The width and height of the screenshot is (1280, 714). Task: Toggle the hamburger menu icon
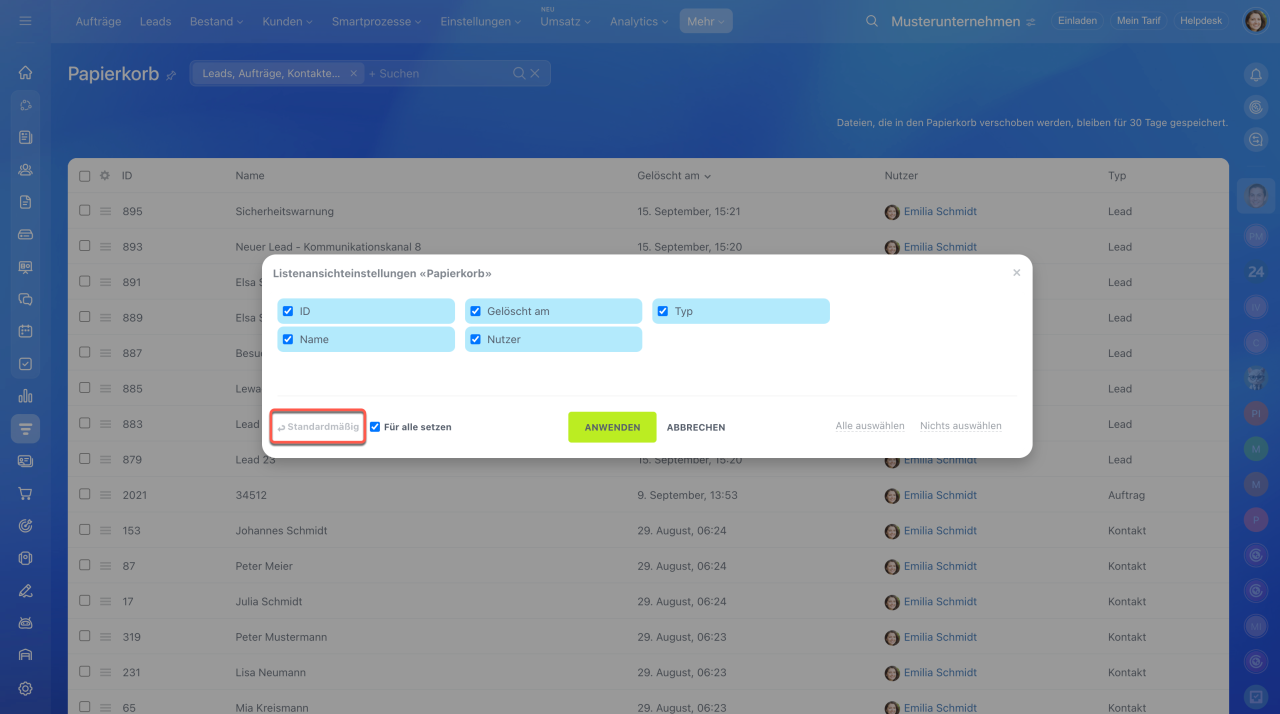(x=25, y=21)
